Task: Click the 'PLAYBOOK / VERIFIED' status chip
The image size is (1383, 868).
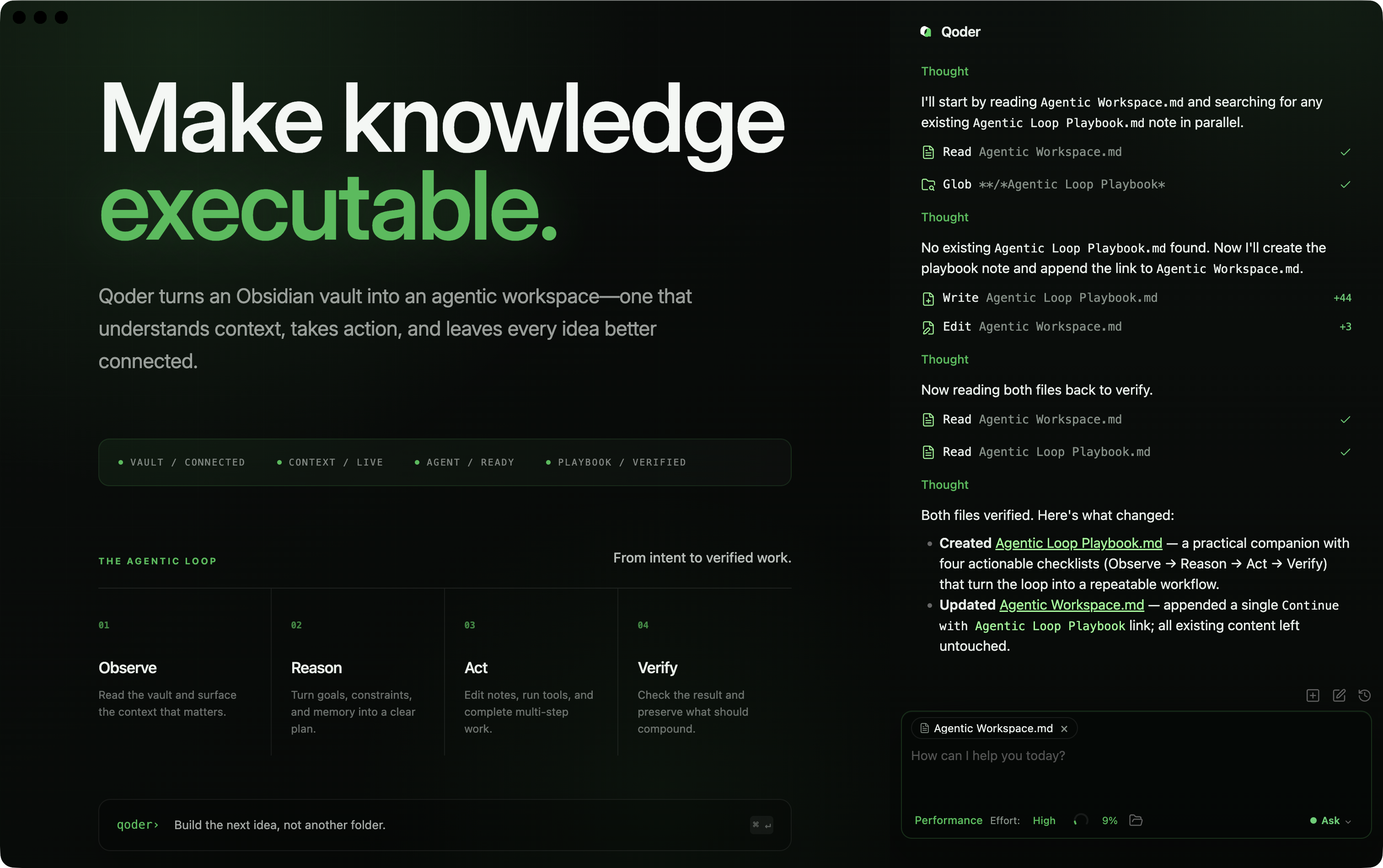Action: point(616,463)
